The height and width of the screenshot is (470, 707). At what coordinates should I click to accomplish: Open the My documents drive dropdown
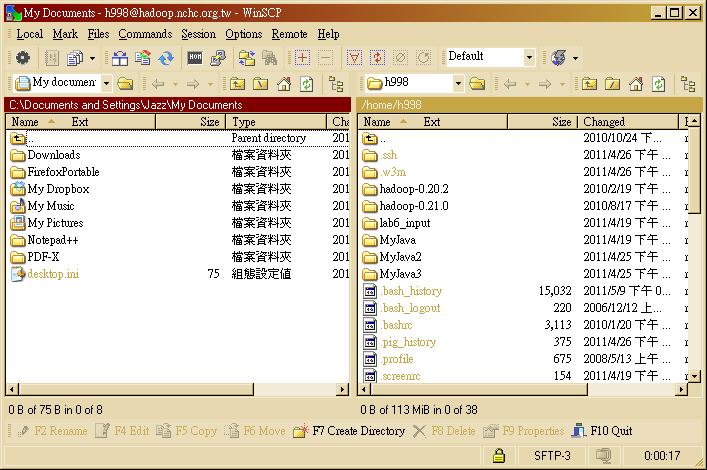106,83
